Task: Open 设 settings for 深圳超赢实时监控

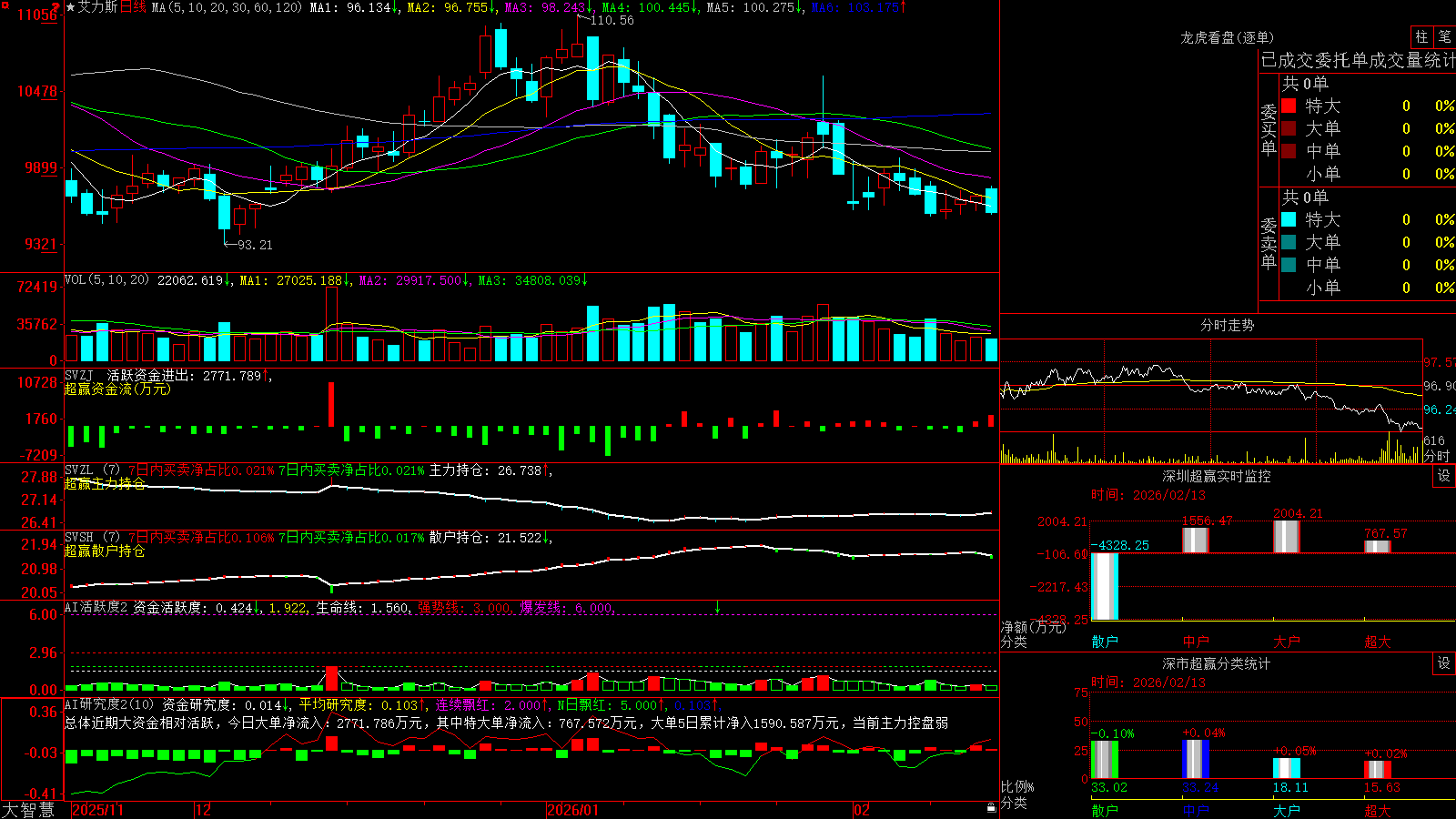Action: click(x=1444, y=476)
